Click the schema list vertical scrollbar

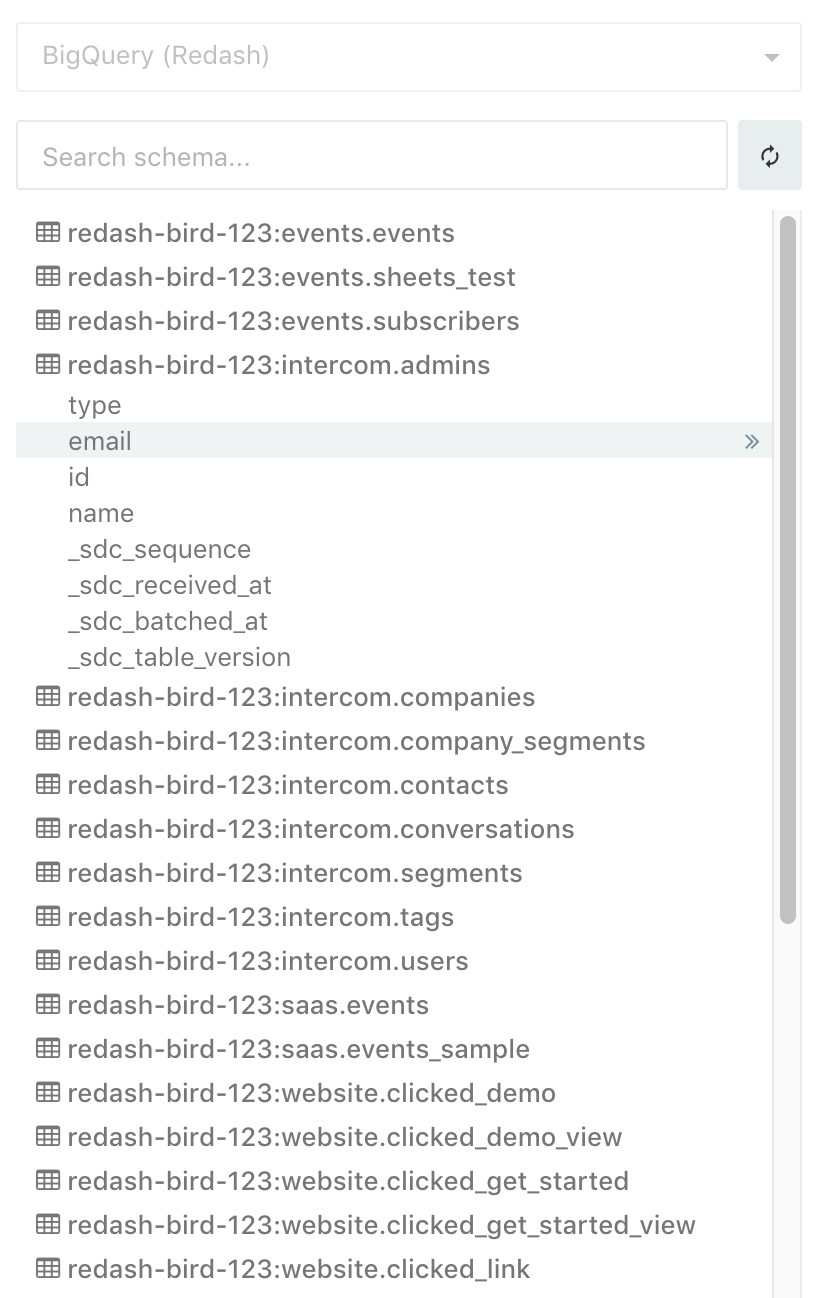coord(787,570)
